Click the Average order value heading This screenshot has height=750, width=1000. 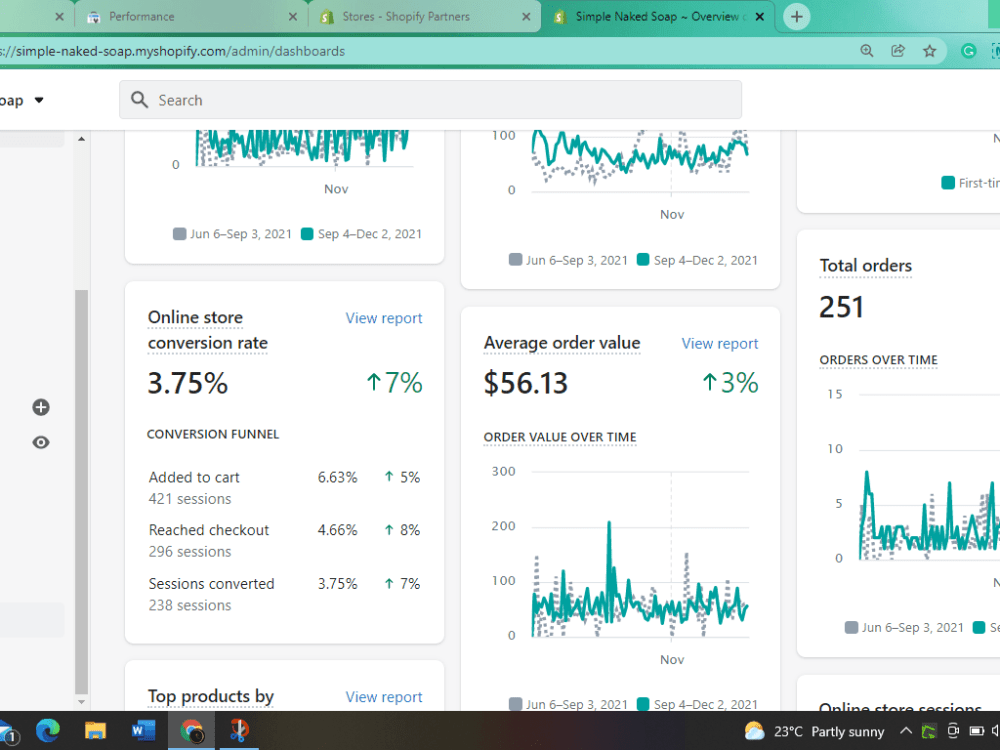click(x=562, y=343)
